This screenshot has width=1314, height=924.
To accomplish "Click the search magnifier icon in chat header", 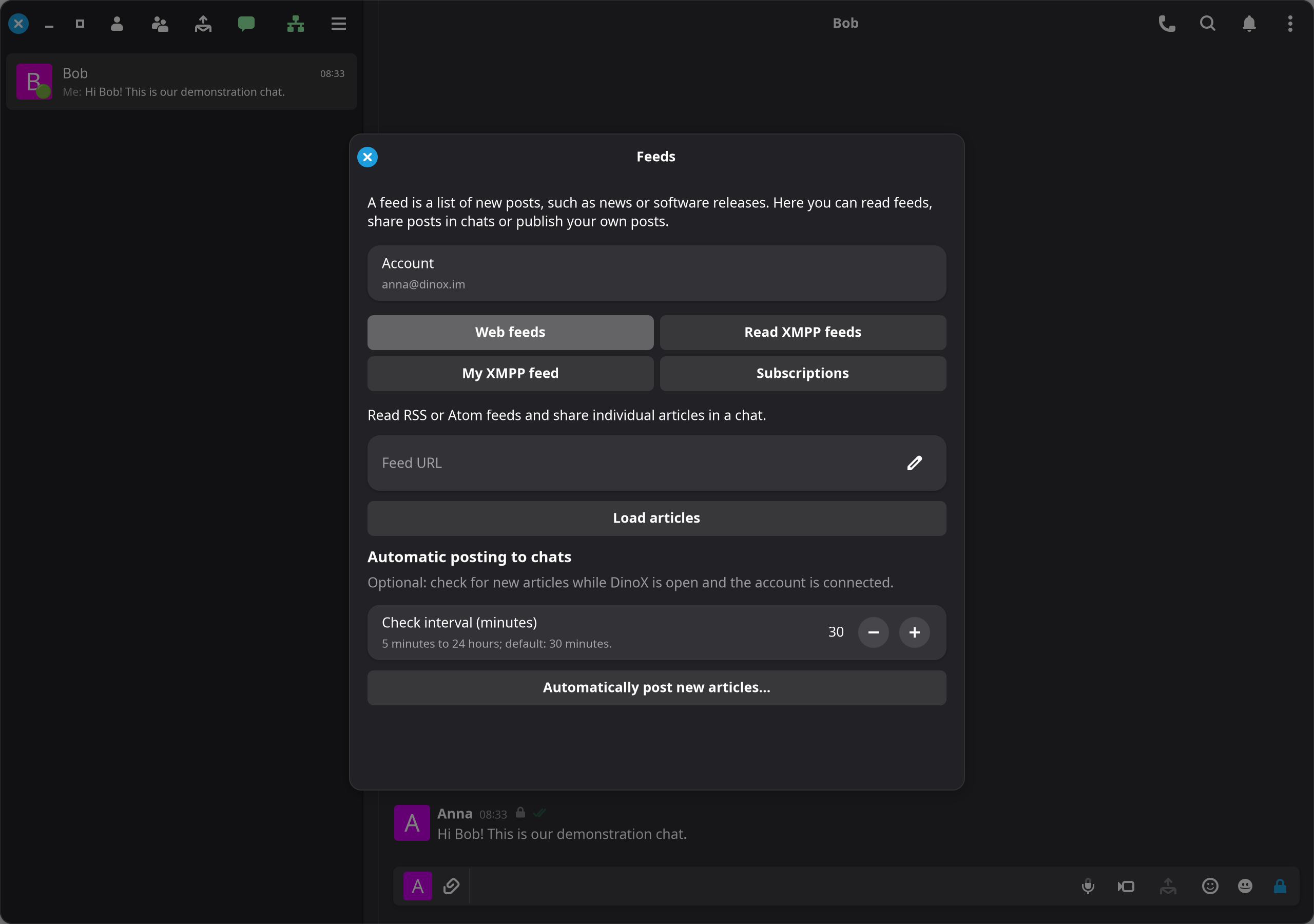I will (1208, 24).
